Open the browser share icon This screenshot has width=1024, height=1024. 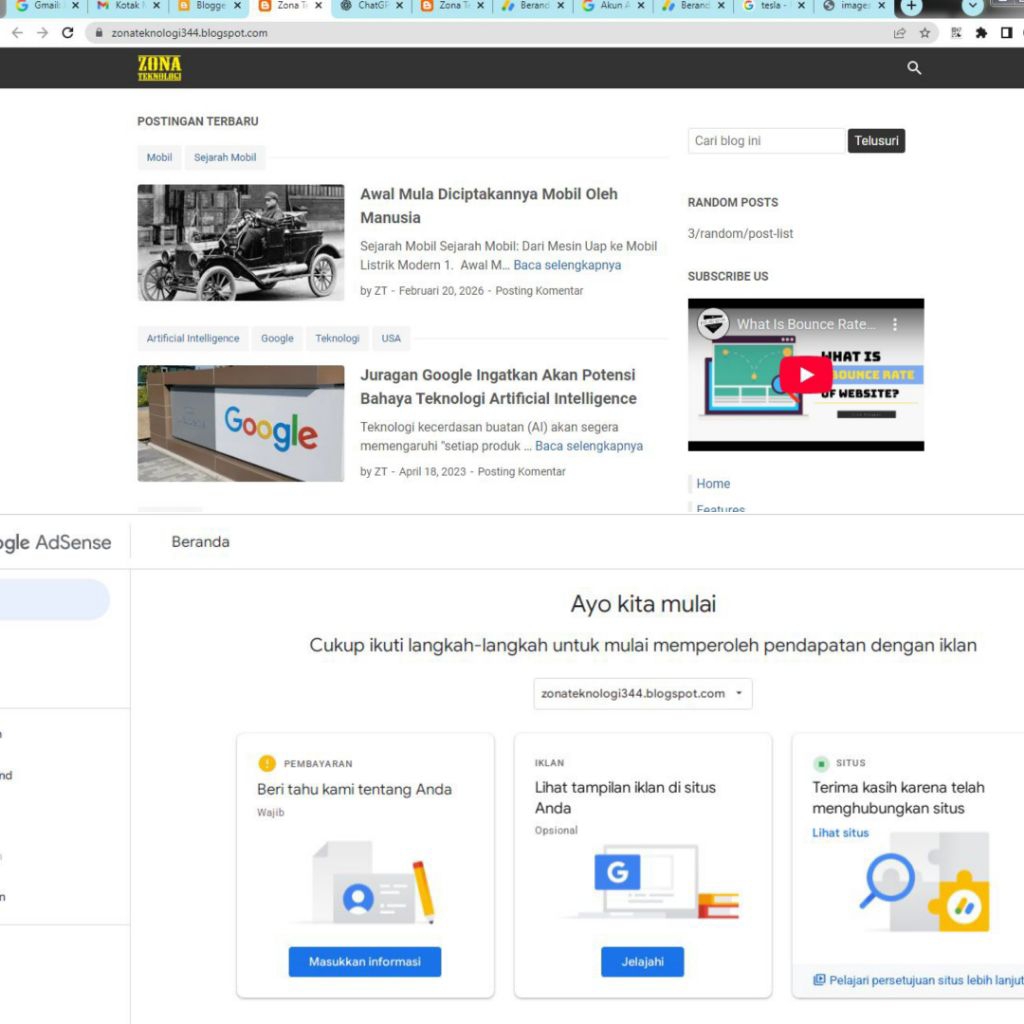(x=902, y=31)
